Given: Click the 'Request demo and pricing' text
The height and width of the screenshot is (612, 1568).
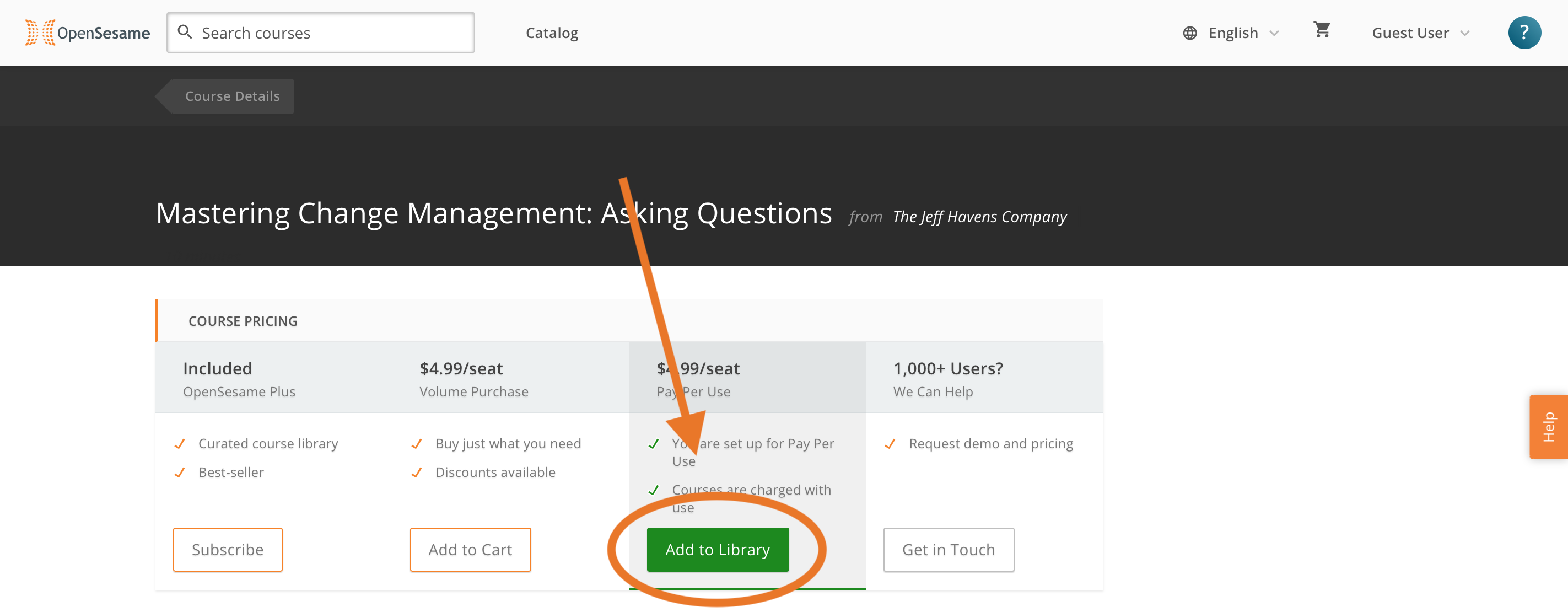Looking at the screenshot, I should 990,443.
